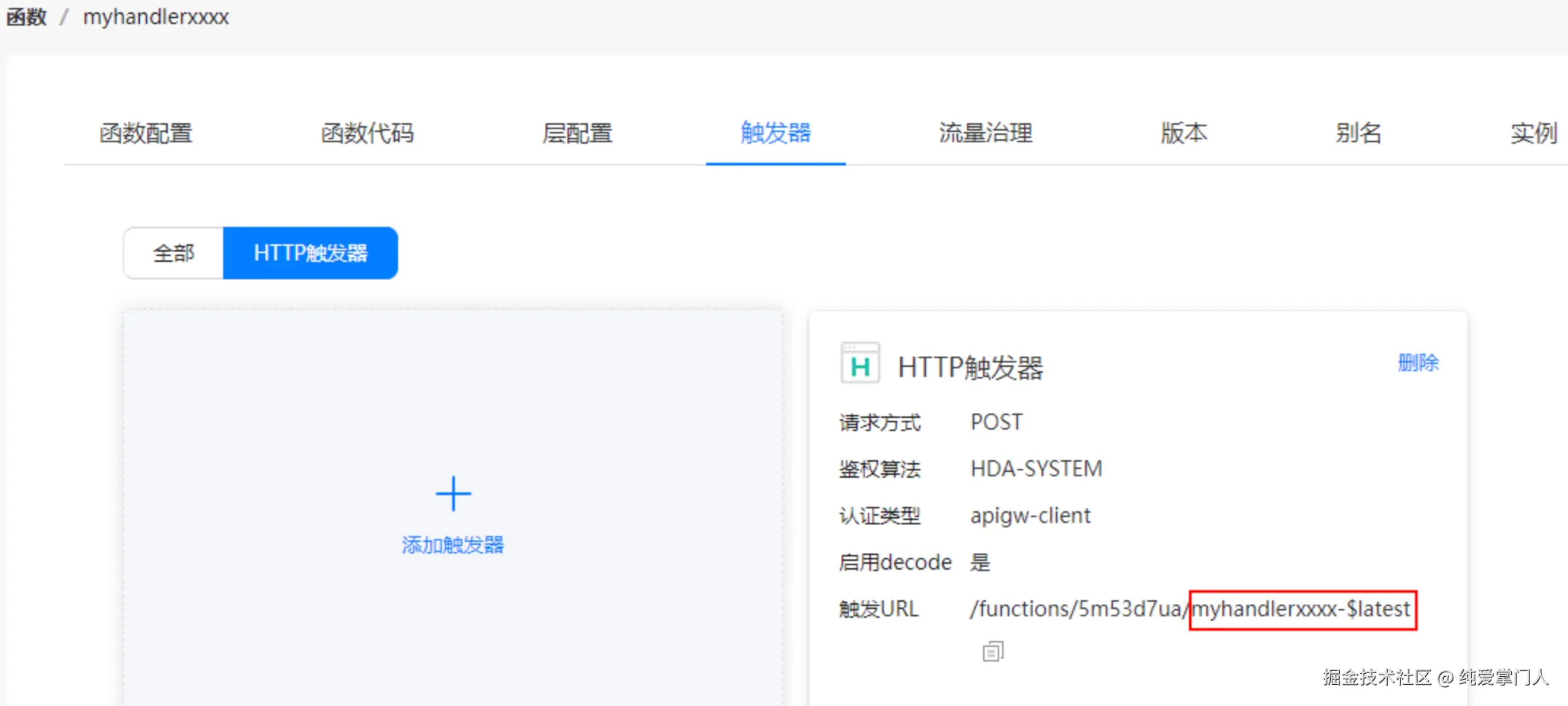The width and height of the screenshot is (1568, 706).
Task: Copy the trigger URL with the copy icon
Action: tap(993, 651)
